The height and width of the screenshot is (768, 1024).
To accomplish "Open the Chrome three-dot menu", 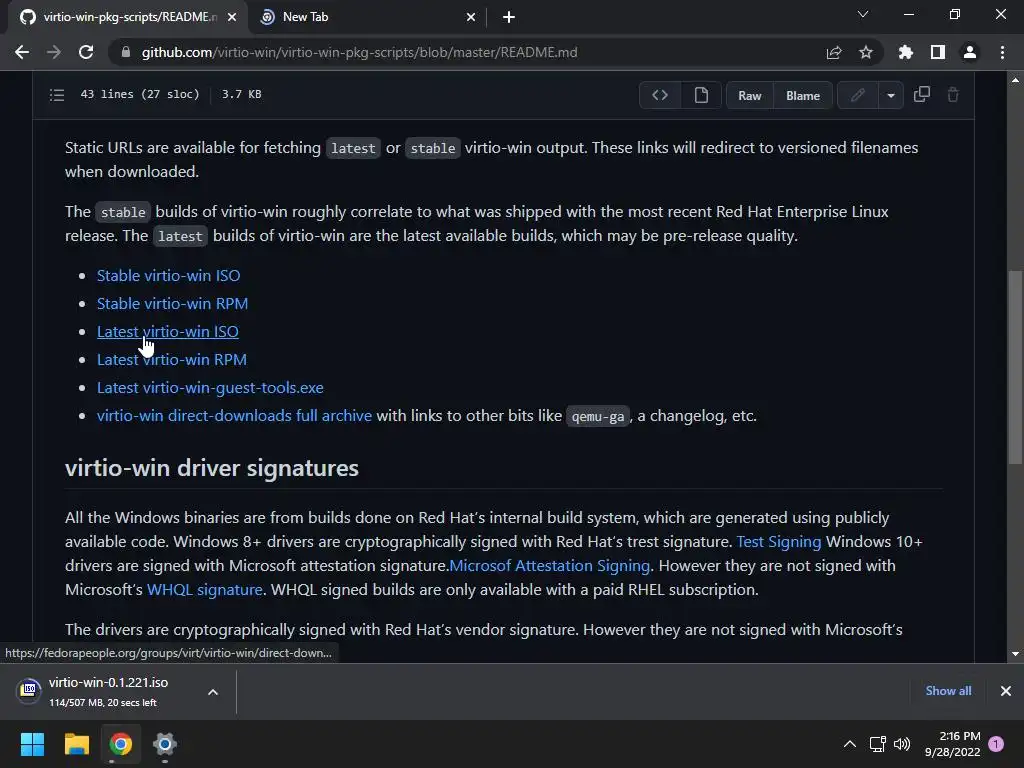I will (1002, 52).
